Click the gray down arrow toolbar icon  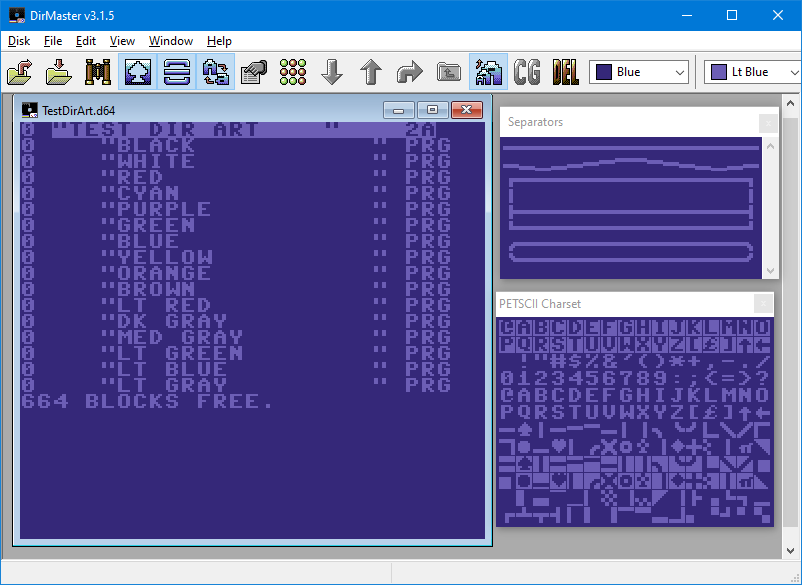pos(332,72)
